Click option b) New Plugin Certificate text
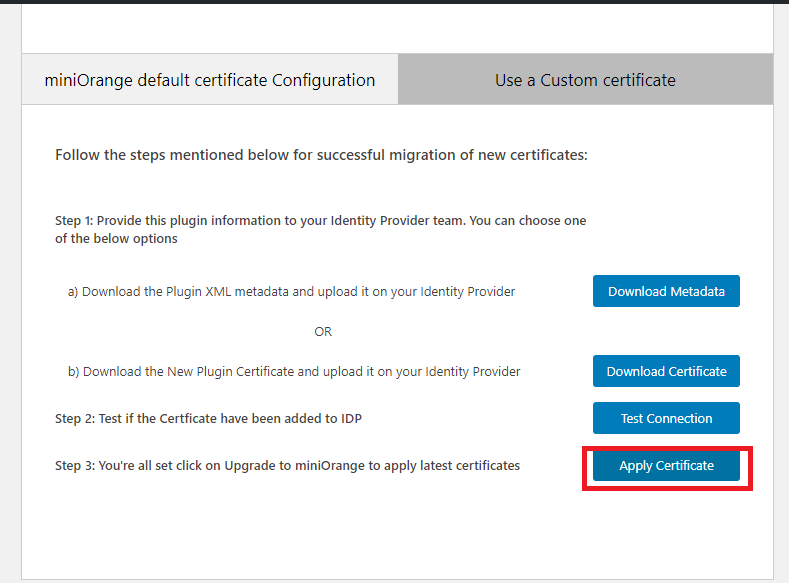The image size is (789, 583). coord(294,371)
